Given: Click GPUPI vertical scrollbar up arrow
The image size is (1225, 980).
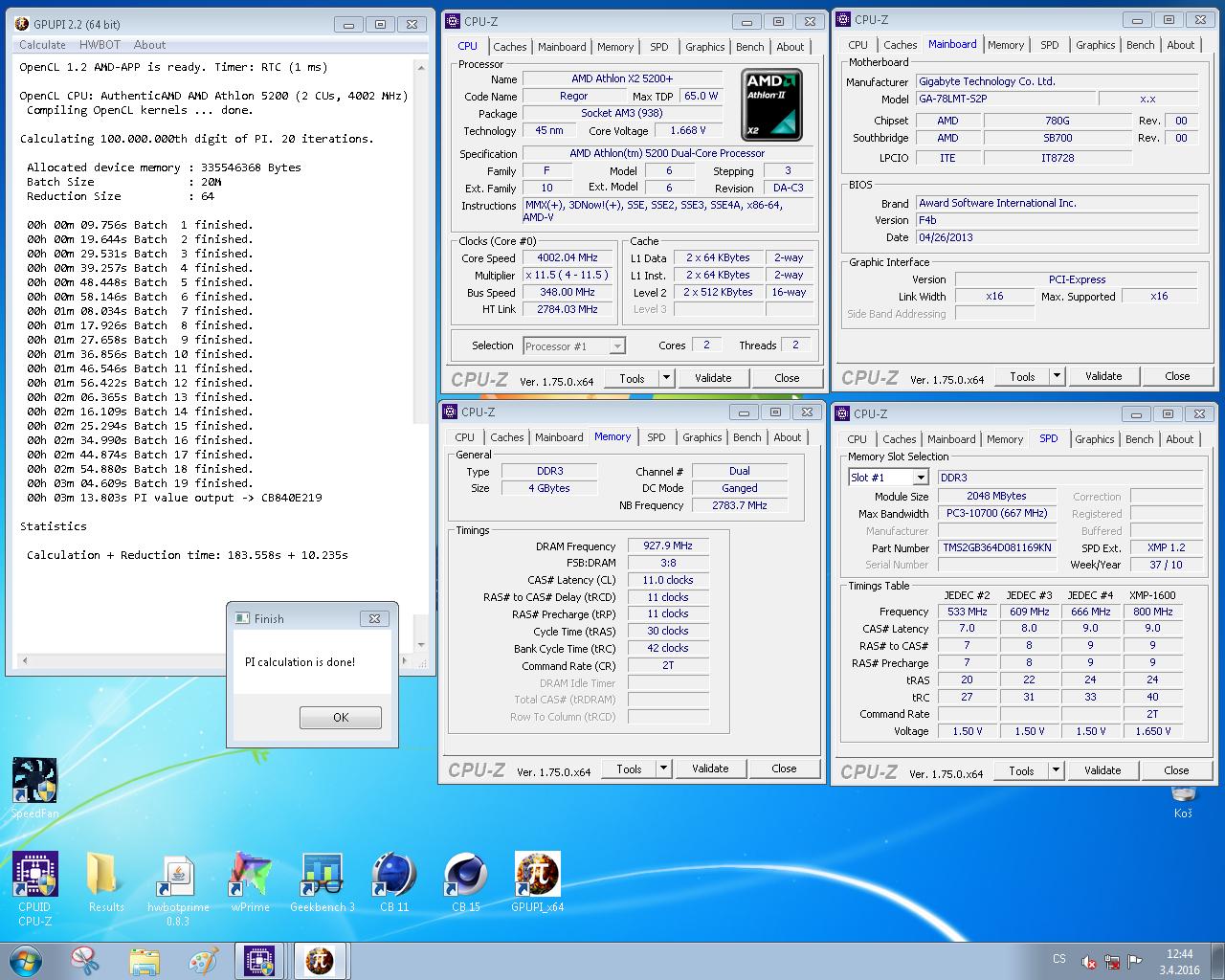Looking at the screenshot, I should click(420, 67).
